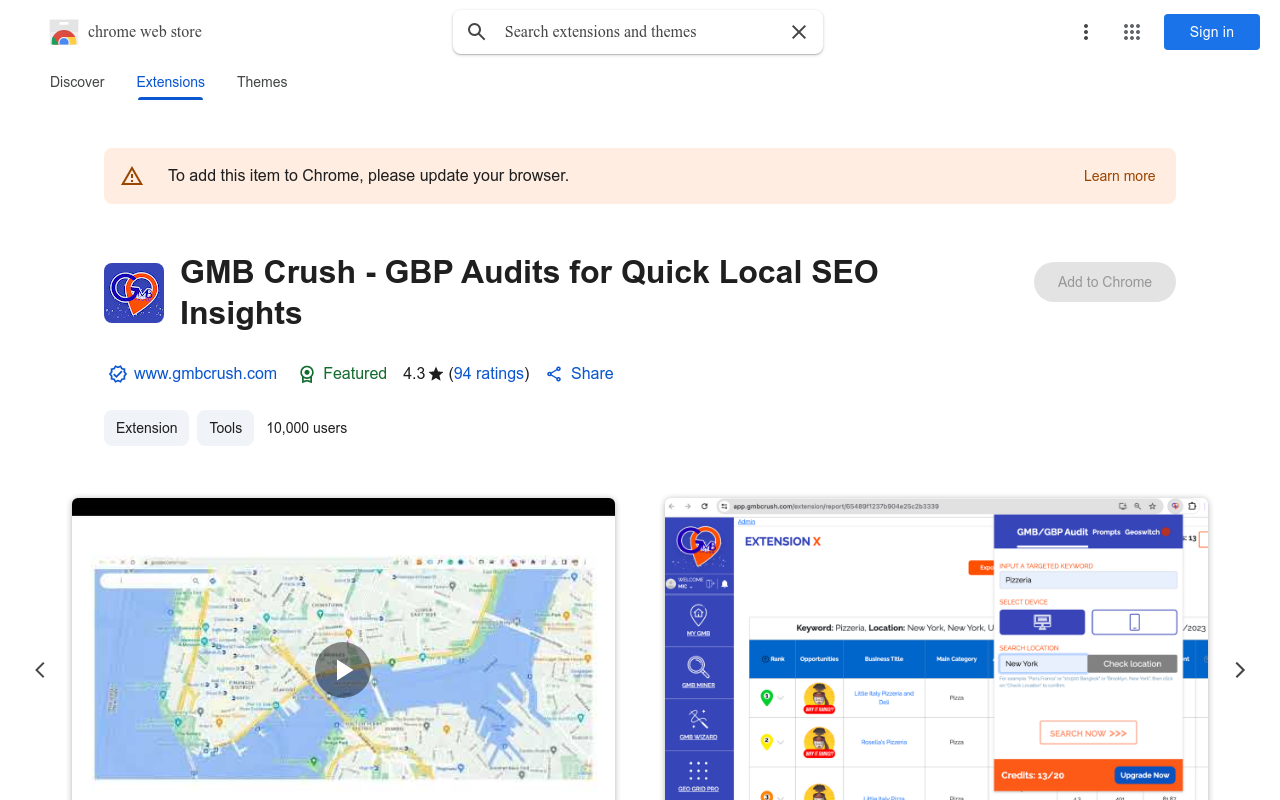Open the GMB/GBP Audit screenshot thumbnail
This screenshot has height=800, width=1280.
(936, 649)
